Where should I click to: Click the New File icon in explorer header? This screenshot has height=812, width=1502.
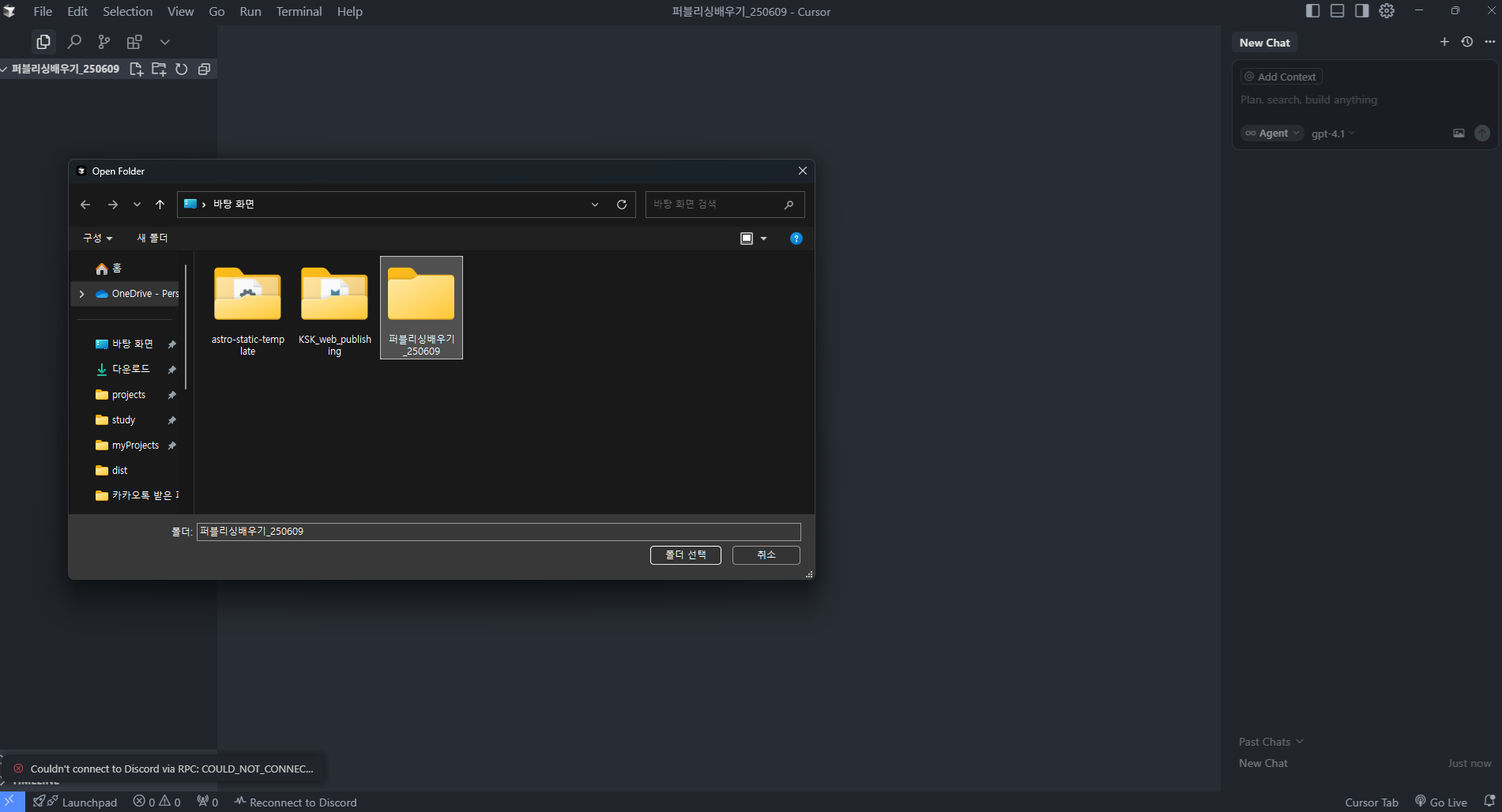click(136, 69)
